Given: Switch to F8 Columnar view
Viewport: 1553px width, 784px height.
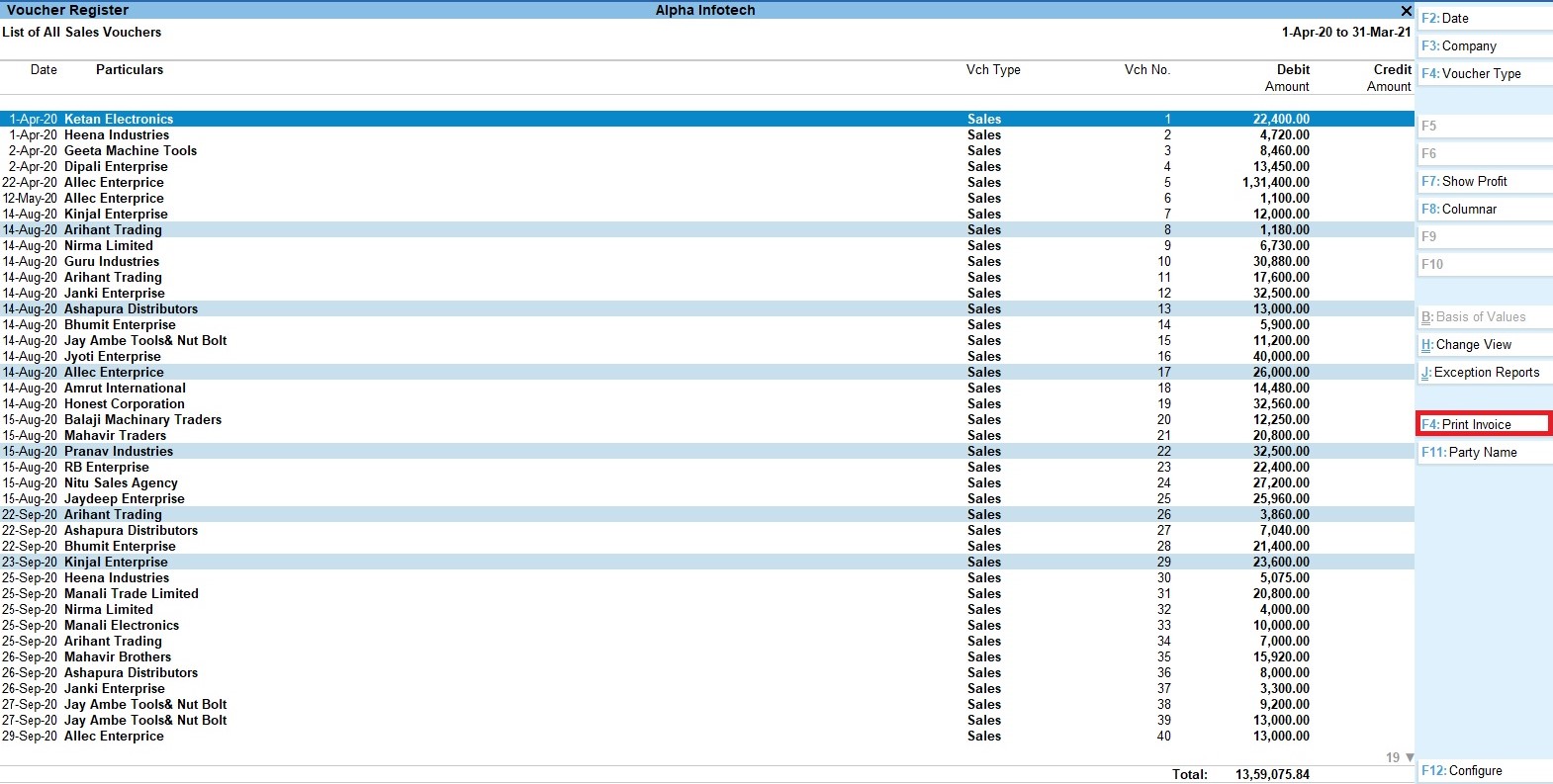Looking at the screenshot, I should [x=1484, y=210].
